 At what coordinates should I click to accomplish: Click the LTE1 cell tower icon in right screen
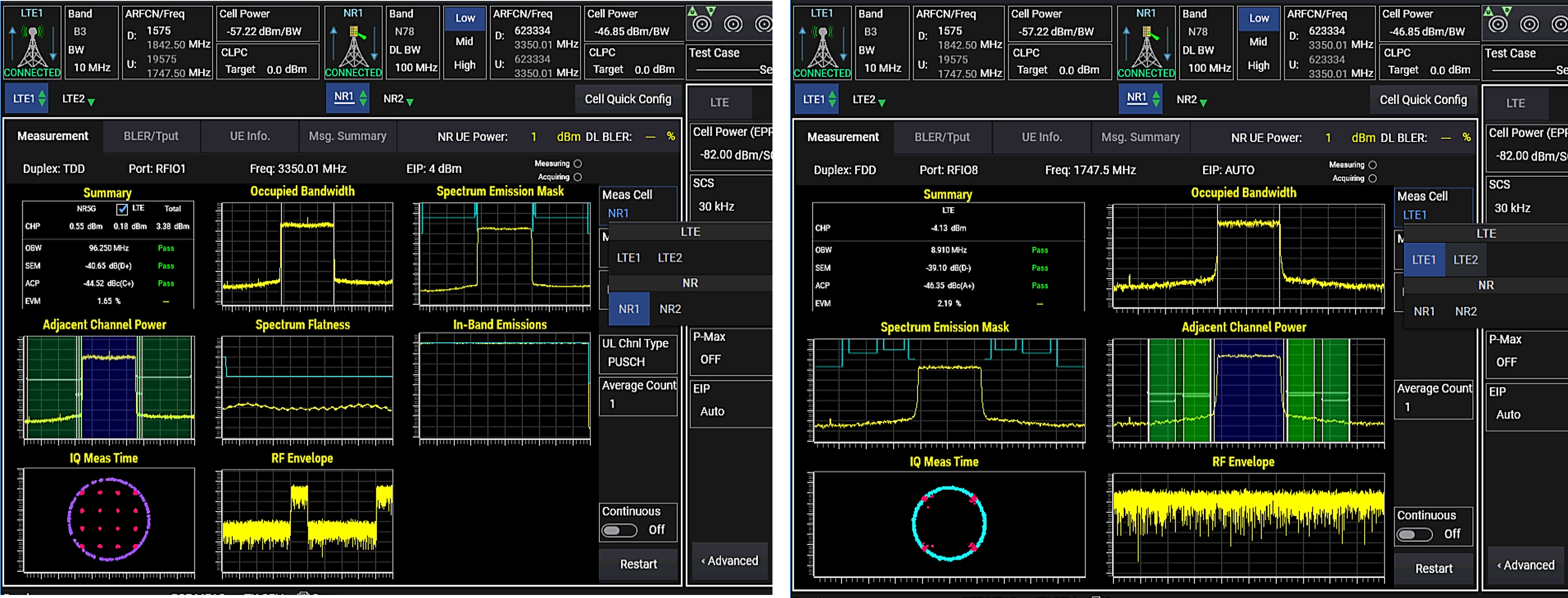tap(823, 46)
